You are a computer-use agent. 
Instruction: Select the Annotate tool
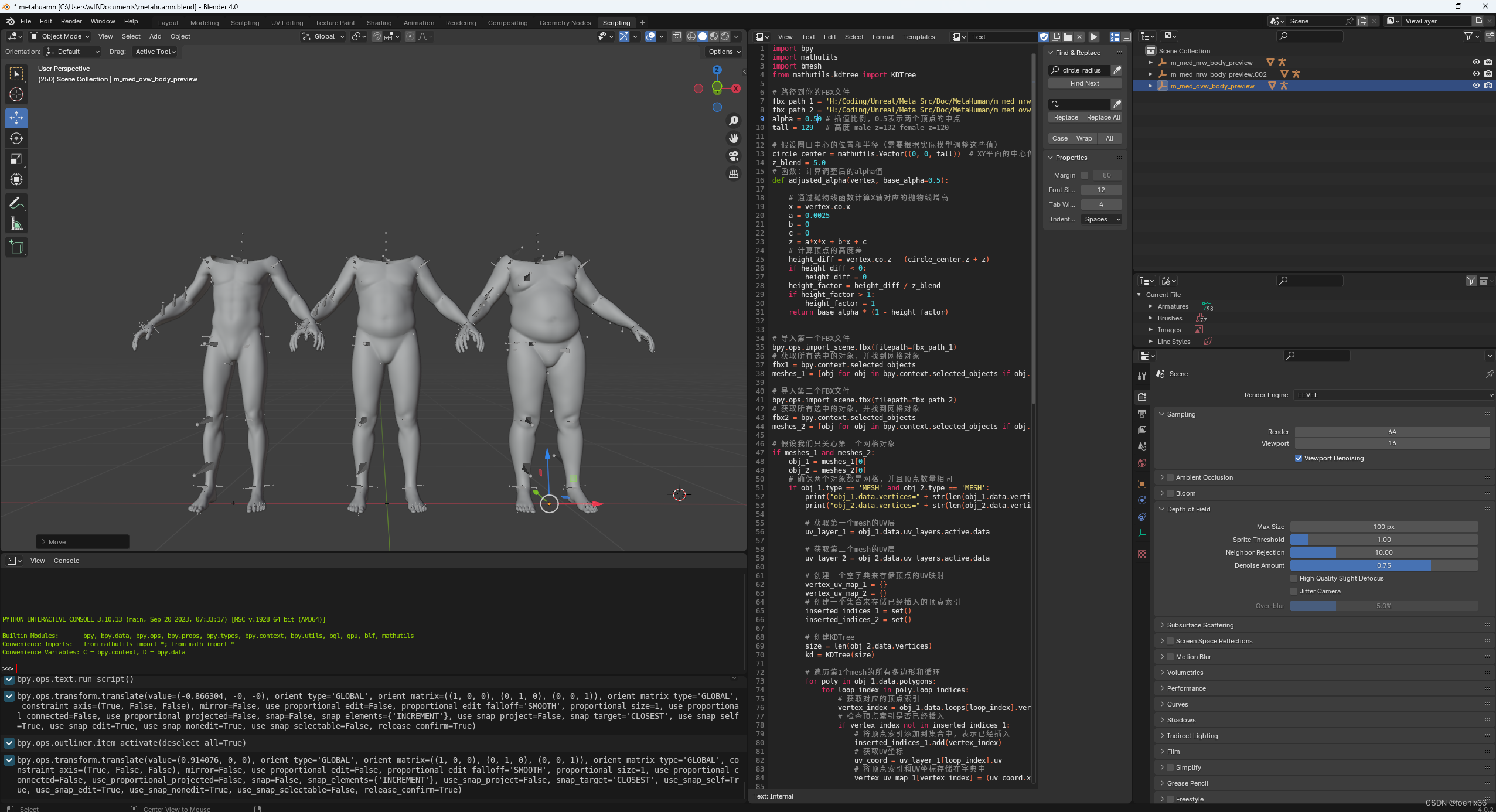(x=16, y=203)
